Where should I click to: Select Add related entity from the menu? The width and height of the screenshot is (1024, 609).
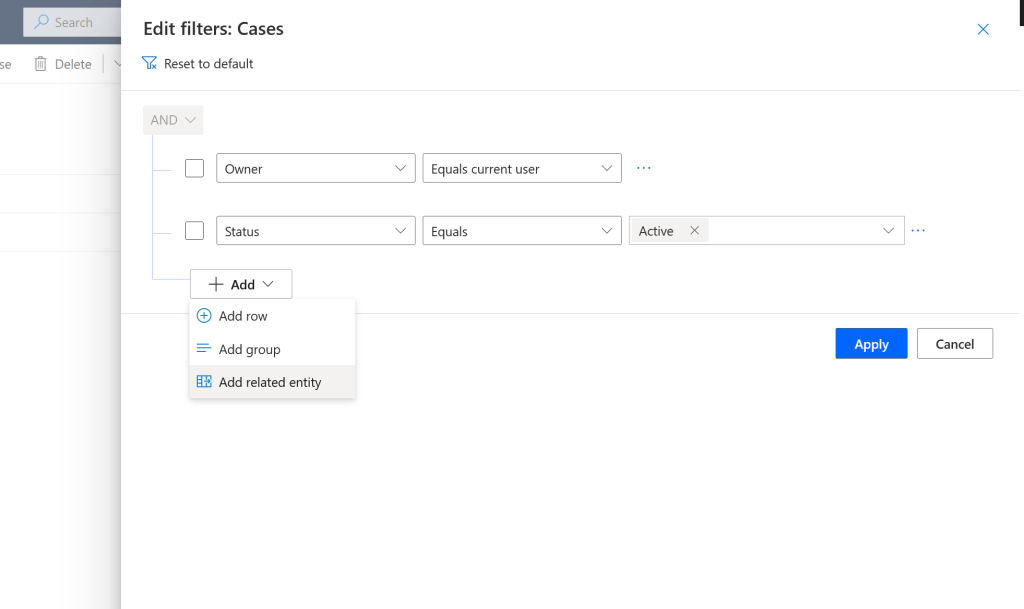270,381
